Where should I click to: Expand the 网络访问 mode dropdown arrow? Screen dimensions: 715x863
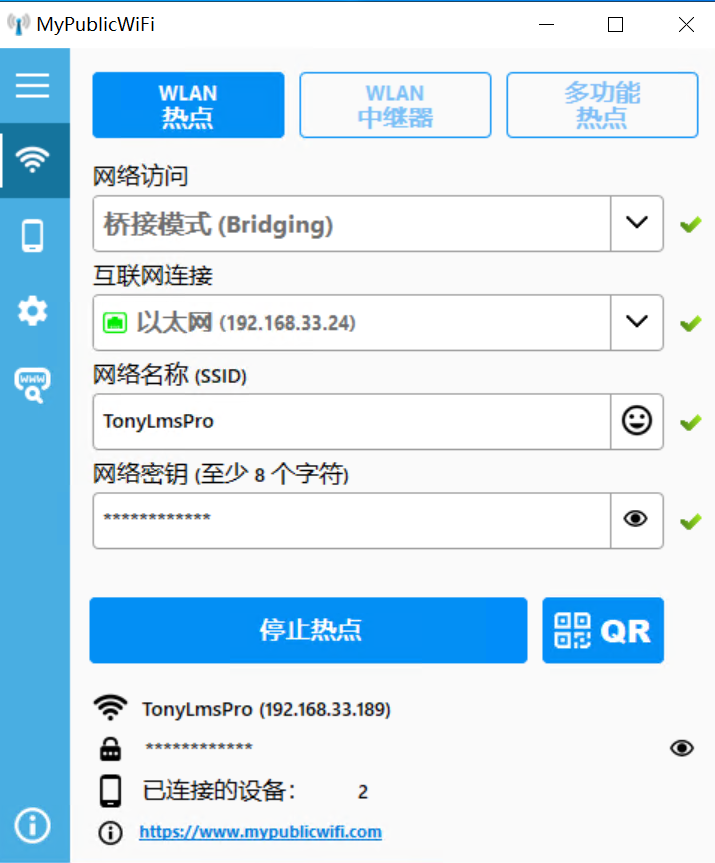[637, 223]
